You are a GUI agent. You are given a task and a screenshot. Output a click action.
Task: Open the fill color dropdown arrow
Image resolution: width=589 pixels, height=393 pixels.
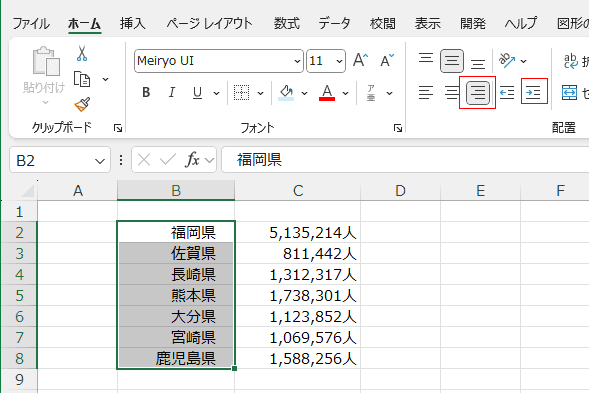pyautogui.click(x=304, y=93)
